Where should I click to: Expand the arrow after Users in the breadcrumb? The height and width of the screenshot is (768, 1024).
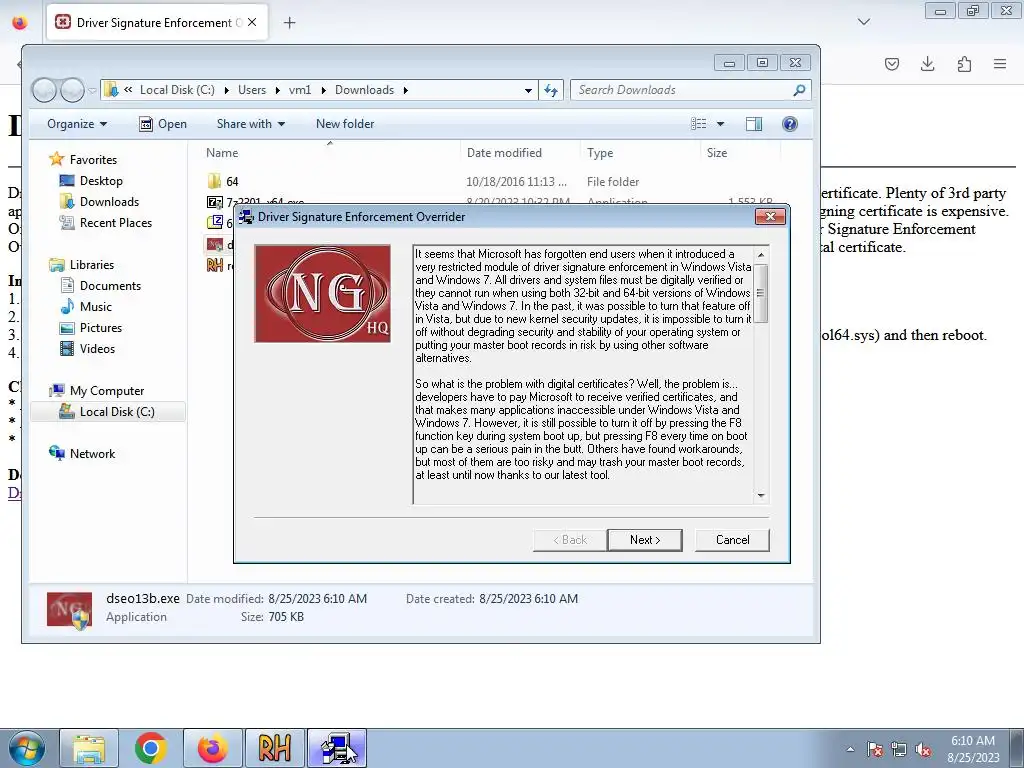click(277, 90)
